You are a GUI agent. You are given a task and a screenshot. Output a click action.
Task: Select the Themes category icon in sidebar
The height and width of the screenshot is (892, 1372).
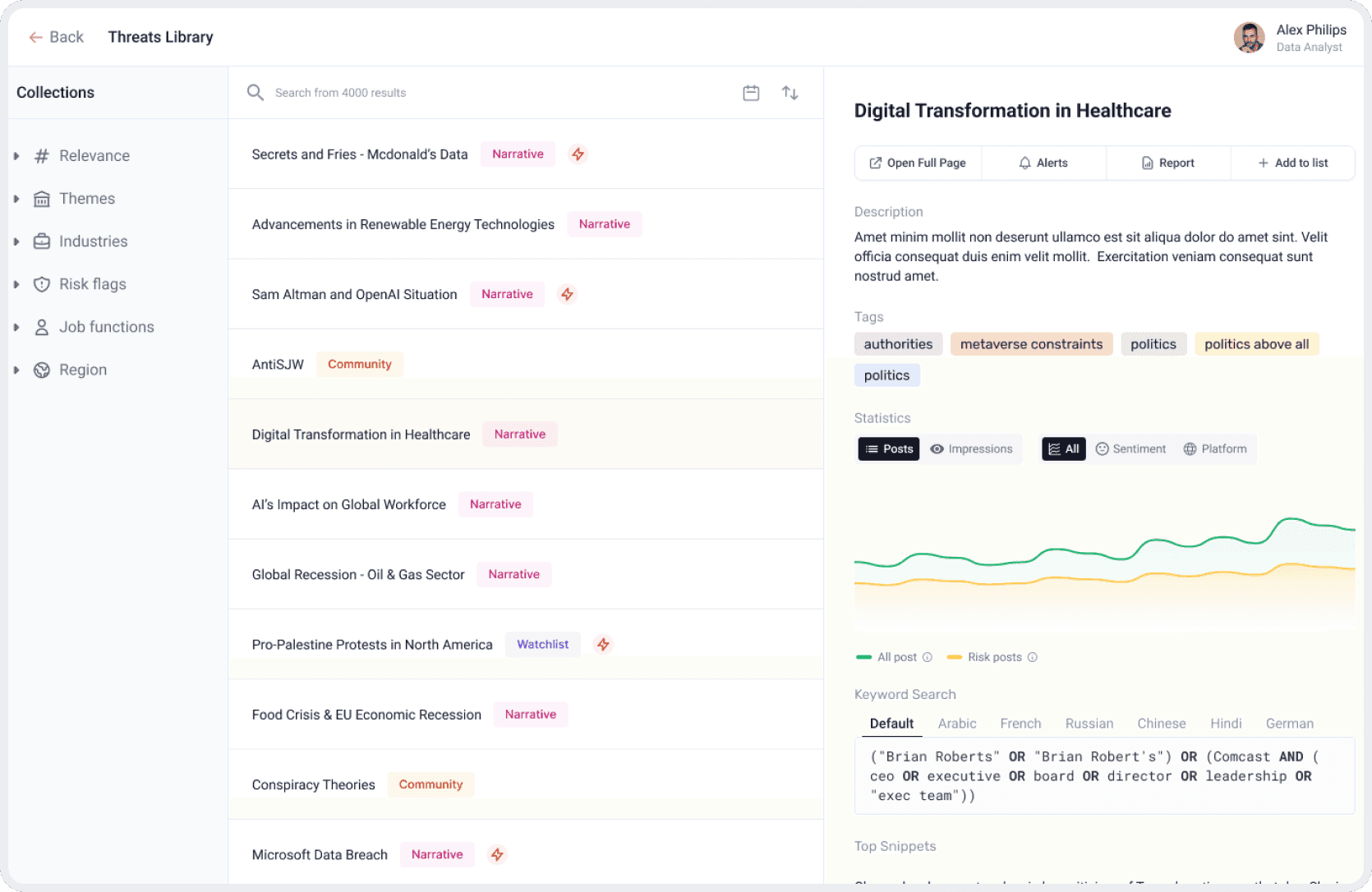coord(42,198)
